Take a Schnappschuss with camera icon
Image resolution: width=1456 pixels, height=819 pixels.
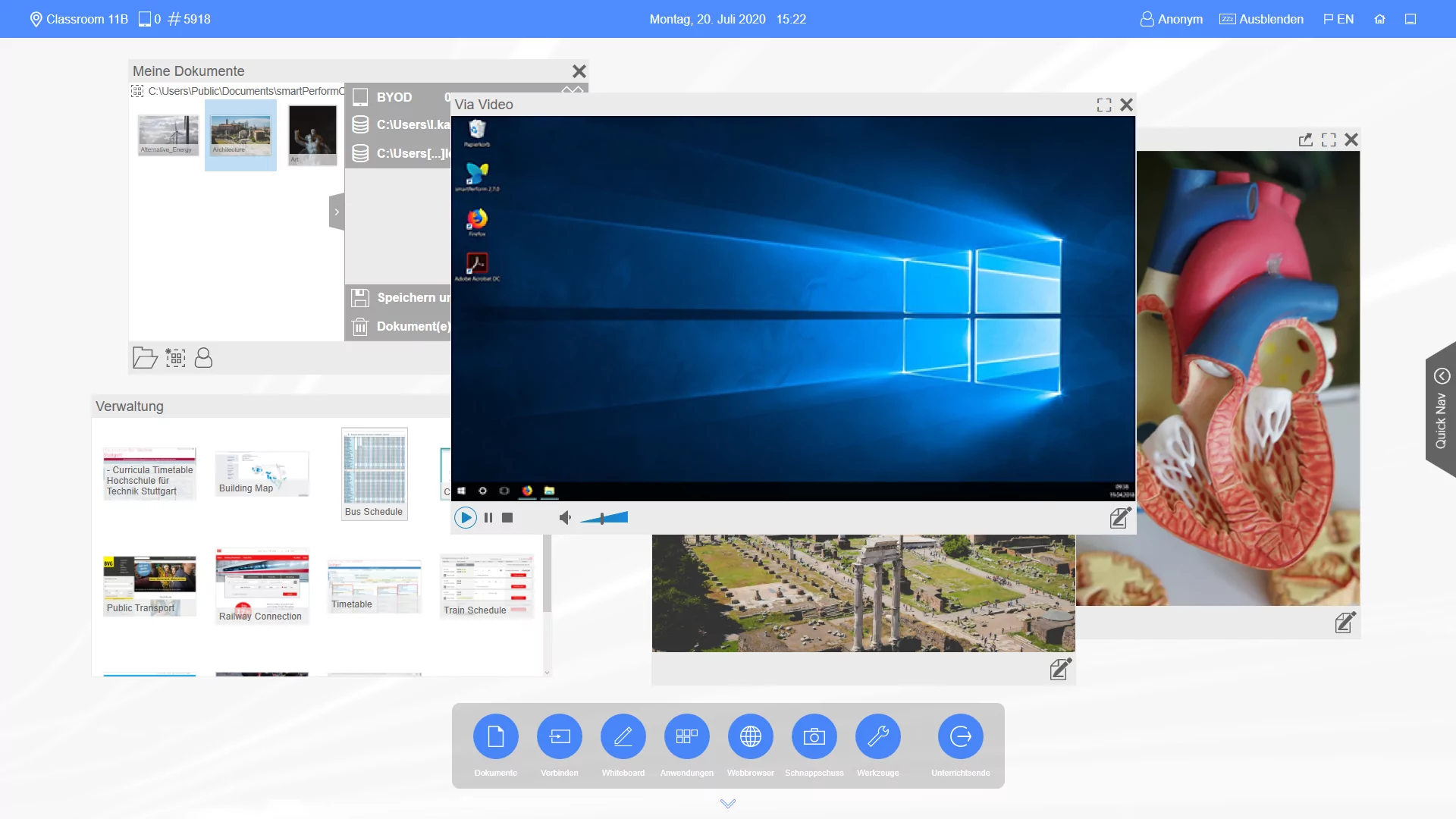click(x=814, y=736)
